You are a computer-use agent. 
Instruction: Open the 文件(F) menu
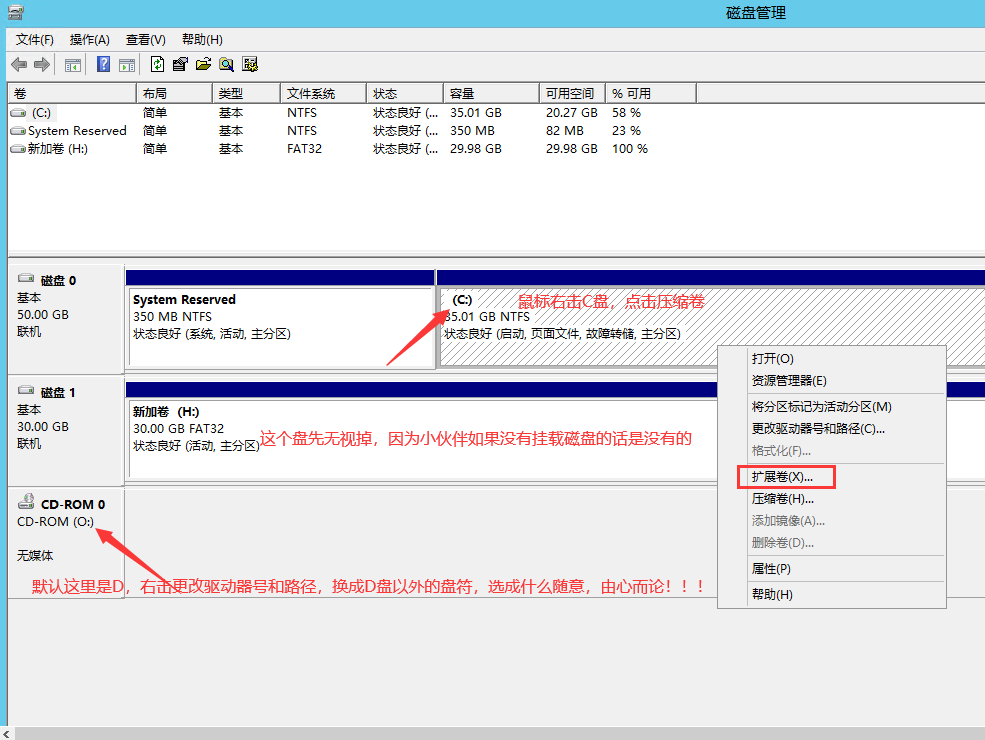[34, 39]
